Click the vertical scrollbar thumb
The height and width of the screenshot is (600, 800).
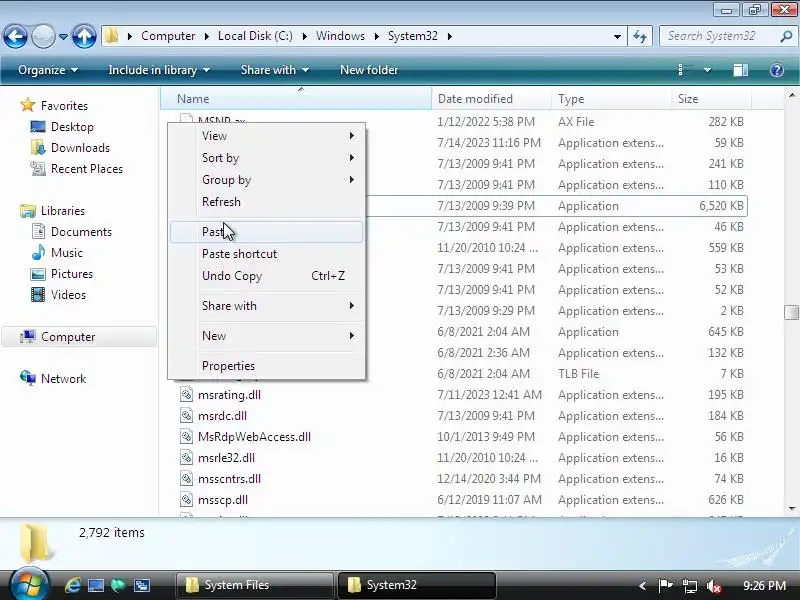(791, 312)
